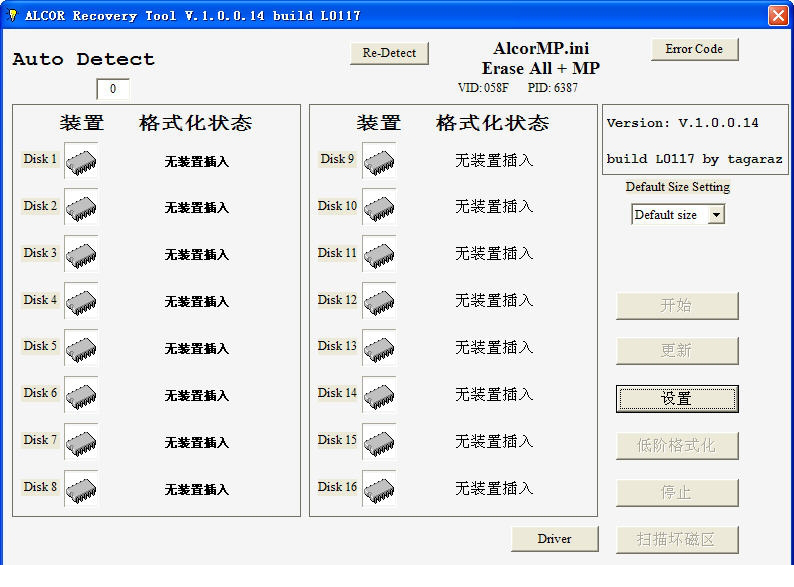Click the VID: 058F text

[x=483, y=88]
